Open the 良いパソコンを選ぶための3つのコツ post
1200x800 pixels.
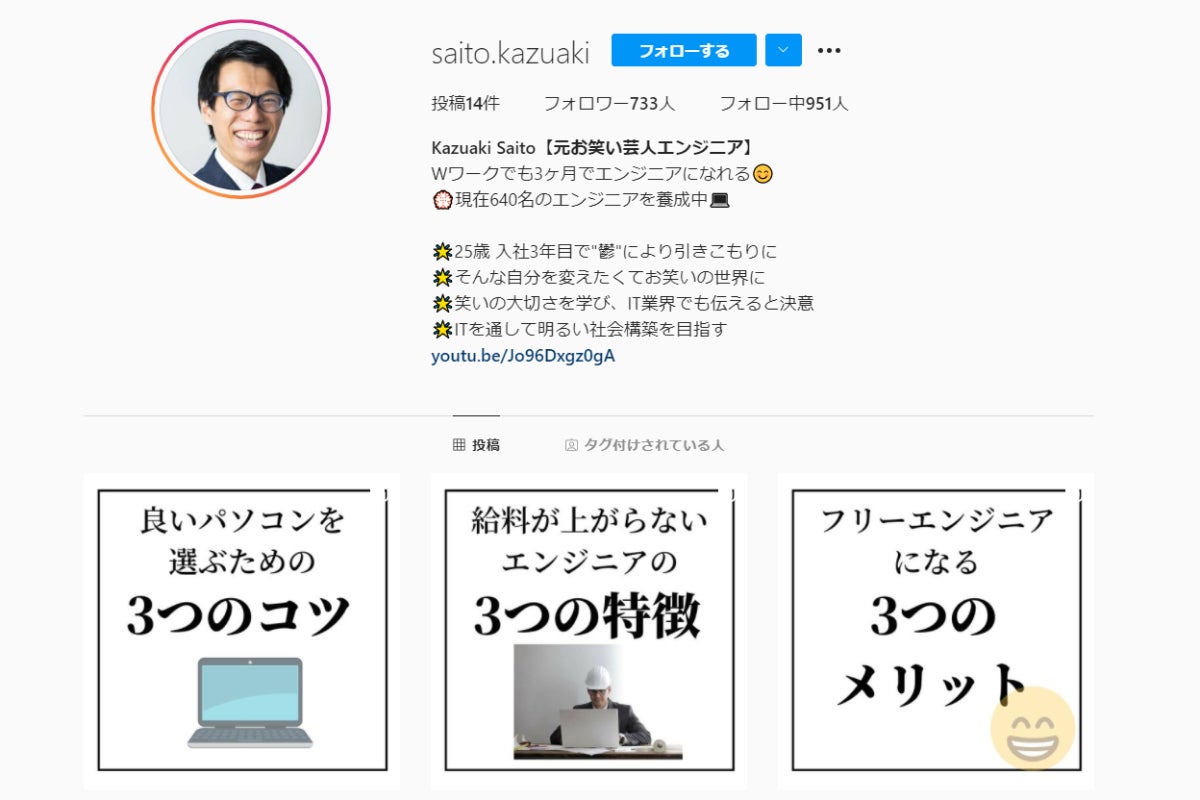pos(241,631)
